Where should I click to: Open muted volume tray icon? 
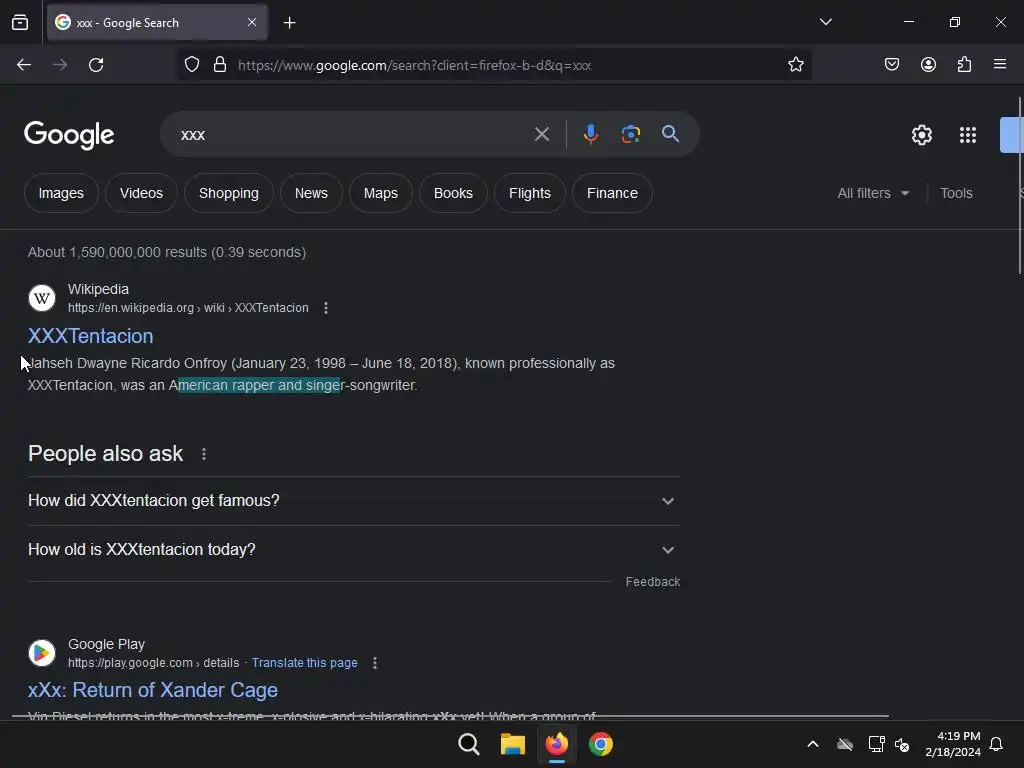coord(902,744)
